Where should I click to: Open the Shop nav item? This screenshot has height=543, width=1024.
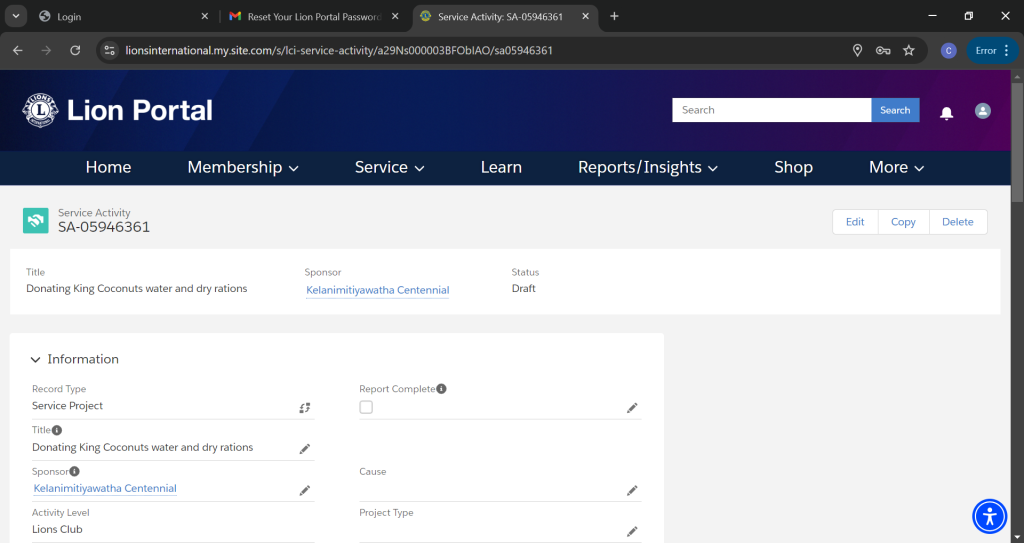793,167
